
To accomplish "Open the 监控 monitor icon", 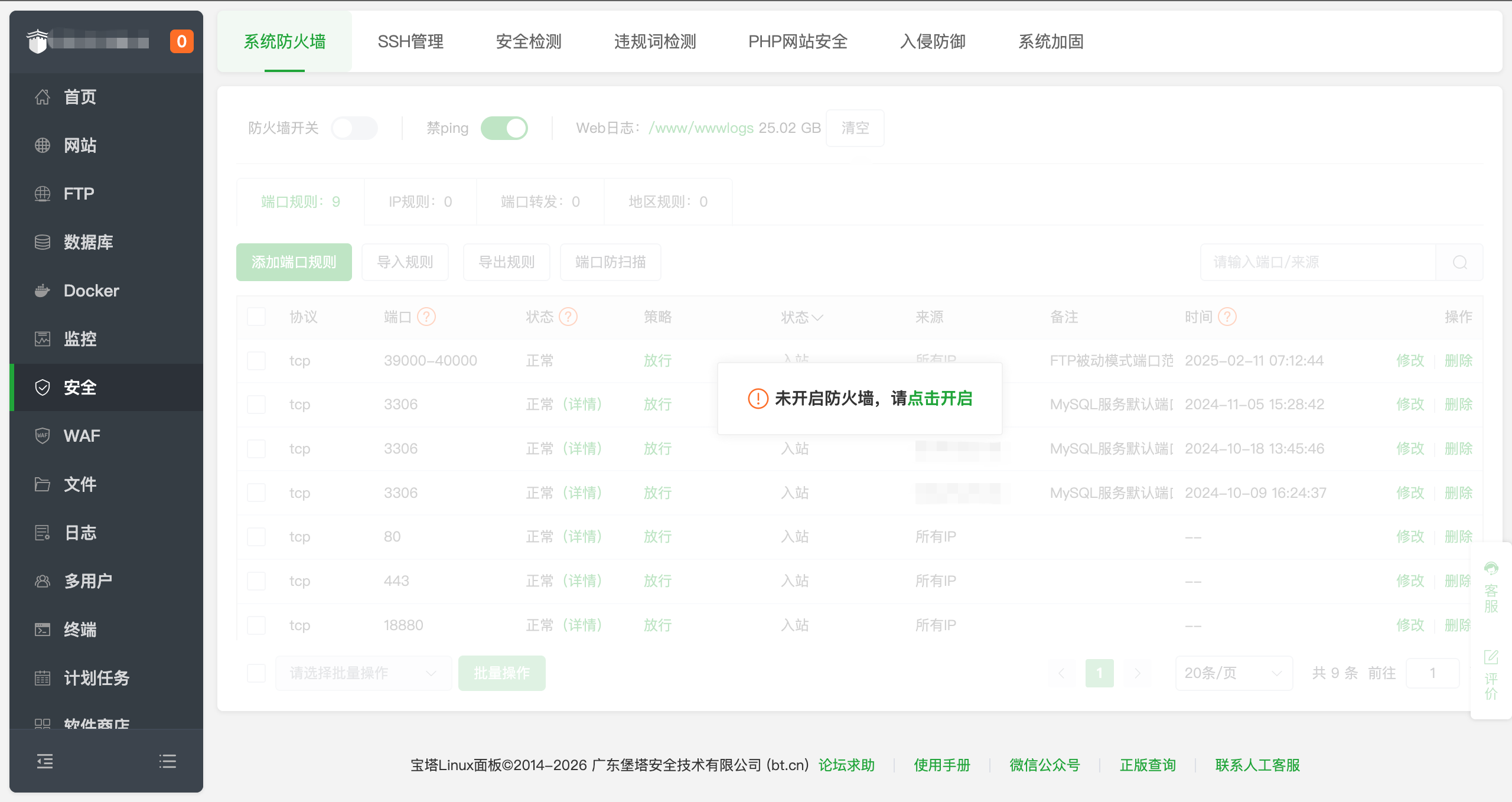I will point(43,339).
